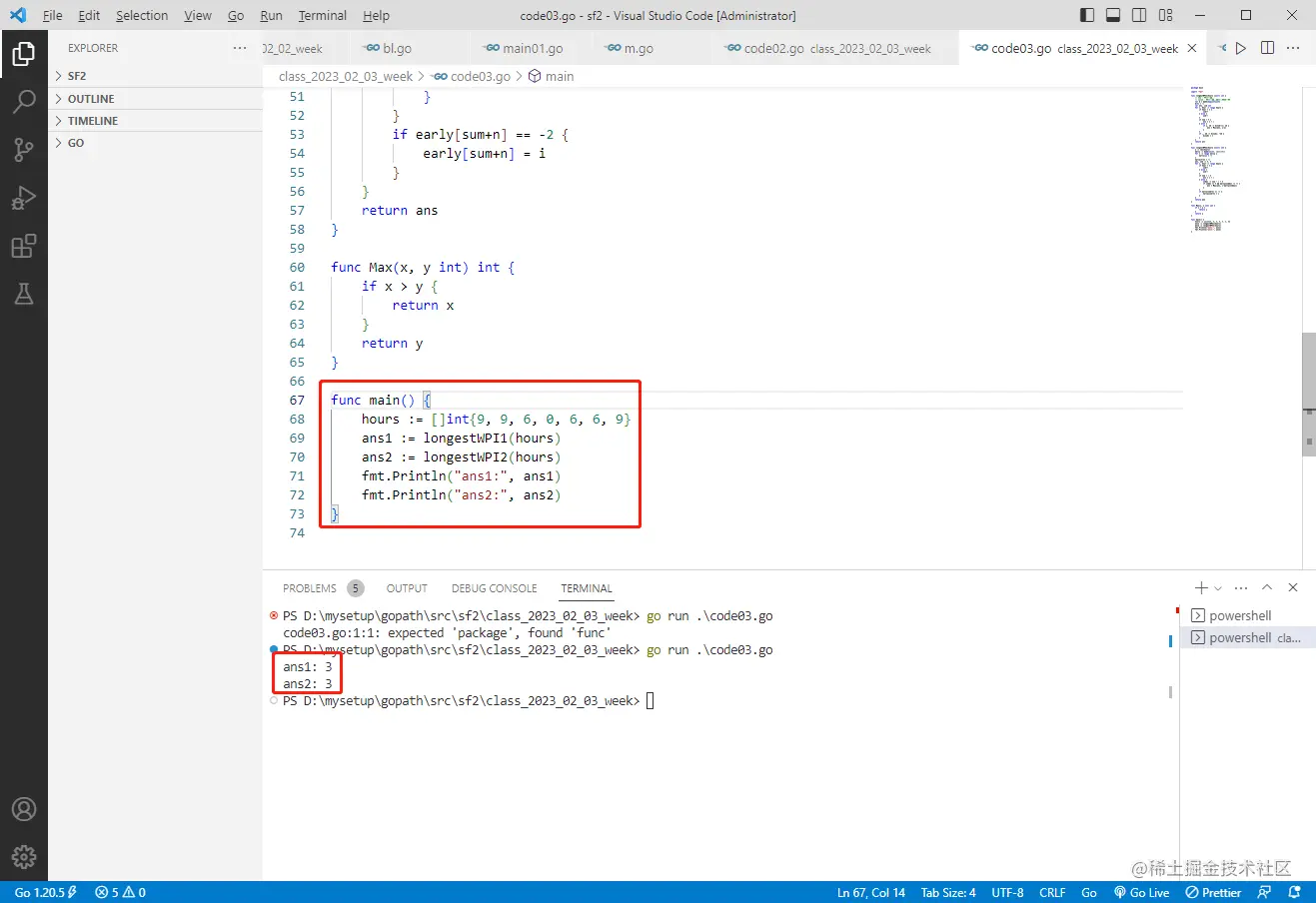Open editor More Actions ellipsis
Viewport: 1316px width, 903px height.
1293,48
